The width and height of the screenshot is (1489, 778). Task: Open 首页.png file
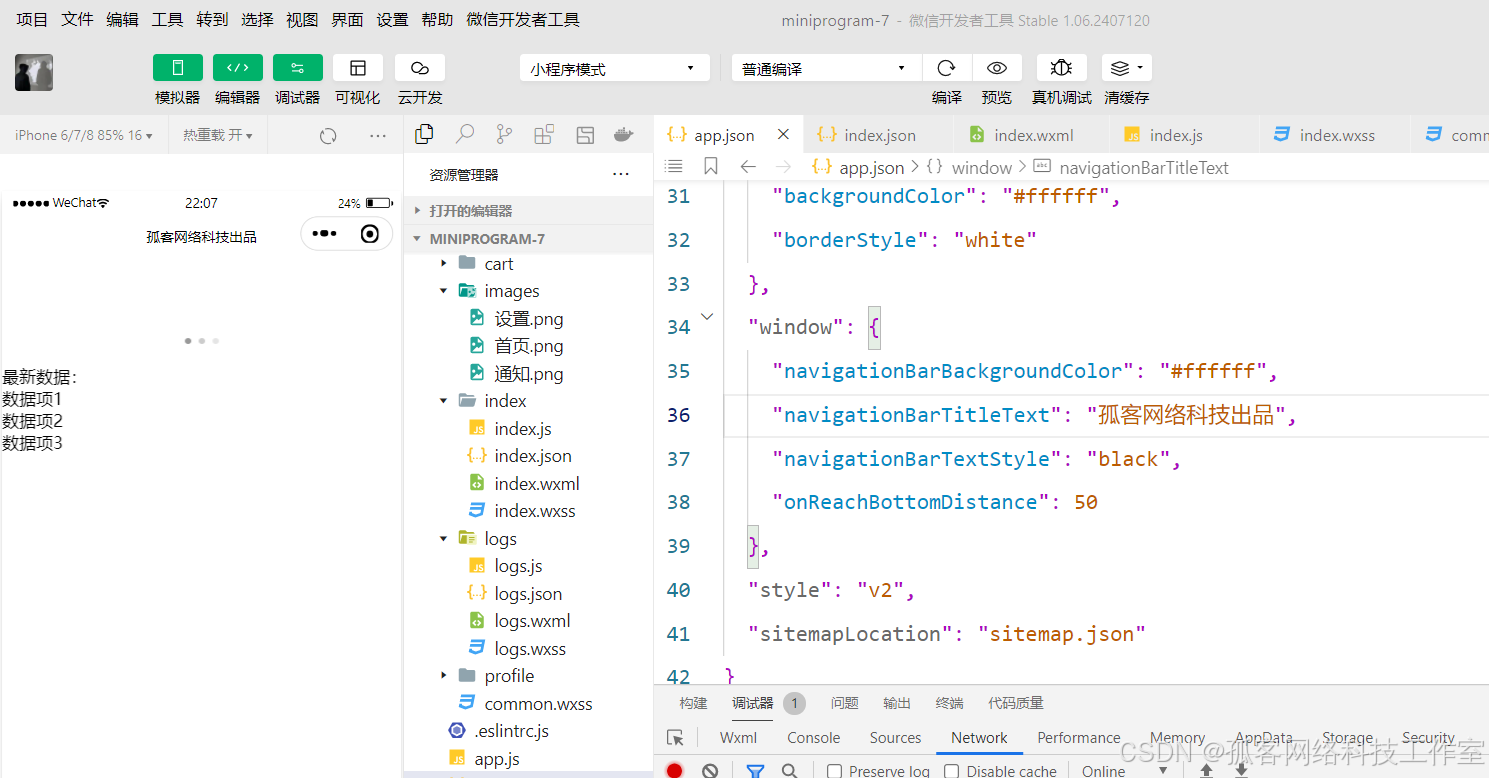(x=528, y=346)
